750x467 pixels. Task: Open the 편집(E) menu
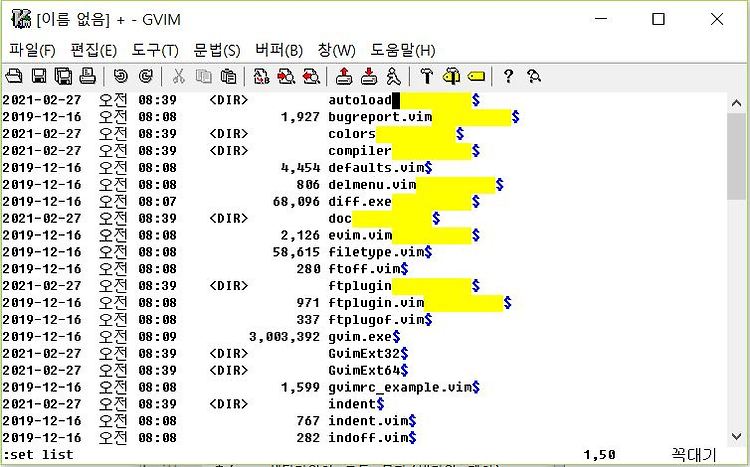(x=94, y=50)
